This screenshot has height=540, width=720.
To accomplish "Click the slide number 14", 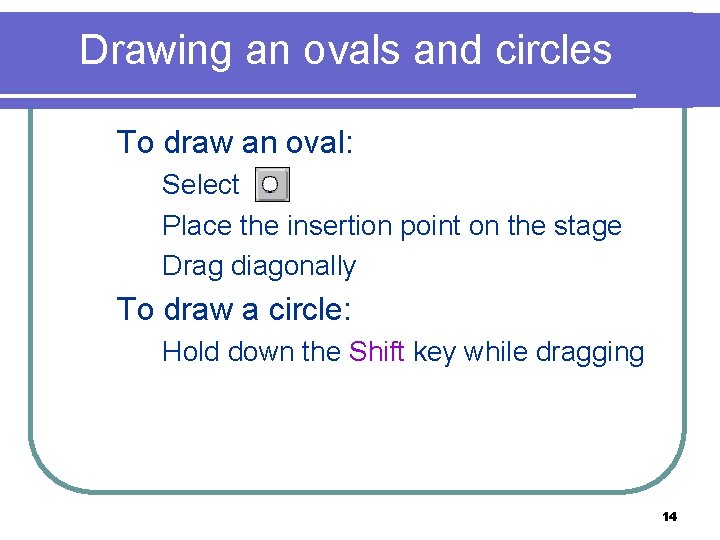I will [670, 517].
